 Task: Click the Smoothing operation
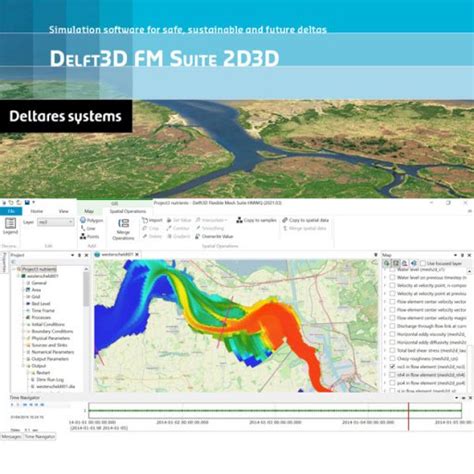click(x=210, y=228)
